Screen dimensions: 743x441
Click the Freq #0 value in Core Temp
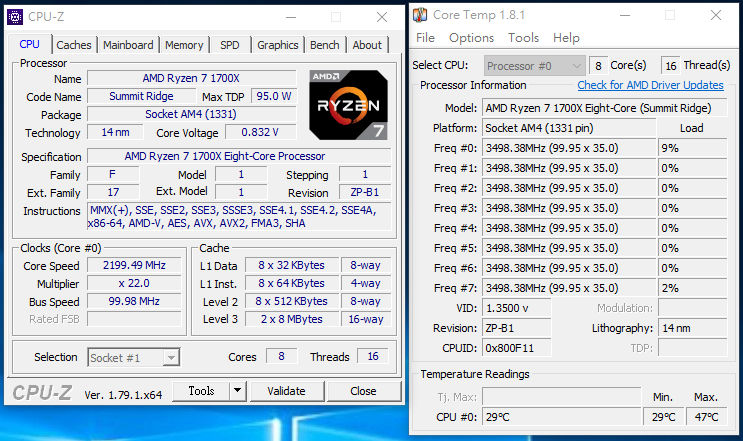(569, 148)
